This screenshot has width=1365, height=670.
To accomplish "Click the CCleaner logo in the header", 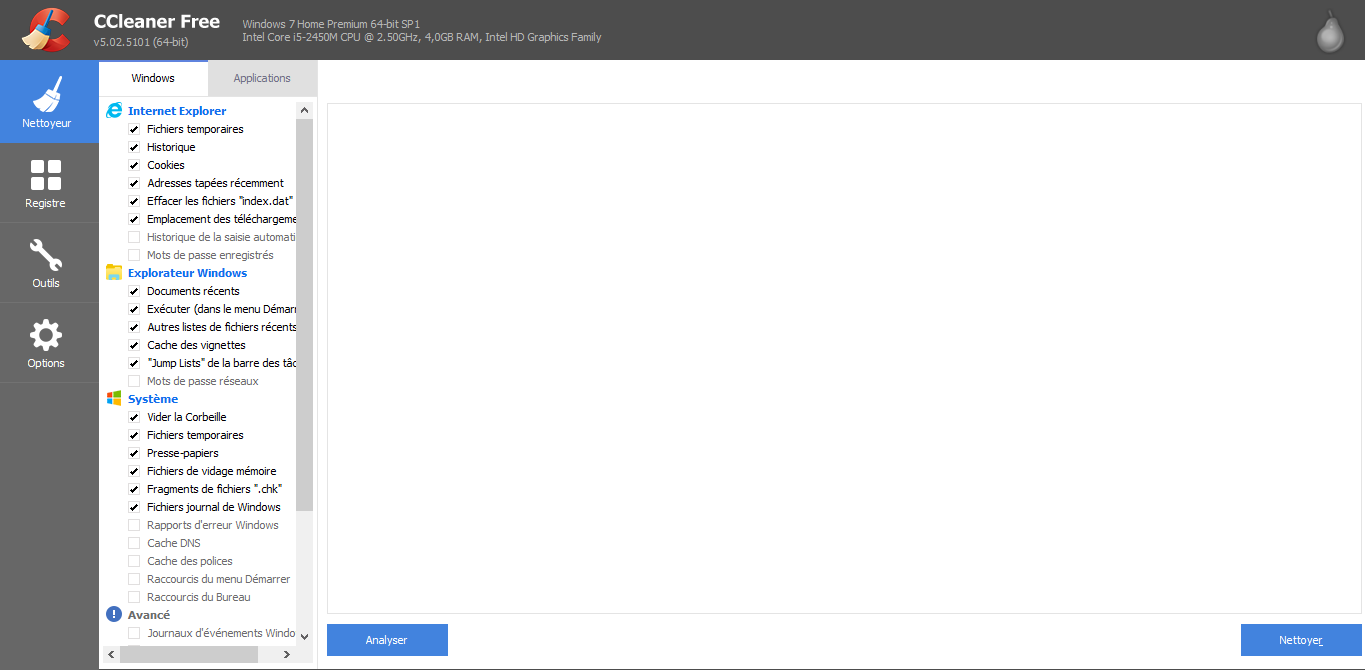I will click(x=45, y=29).
